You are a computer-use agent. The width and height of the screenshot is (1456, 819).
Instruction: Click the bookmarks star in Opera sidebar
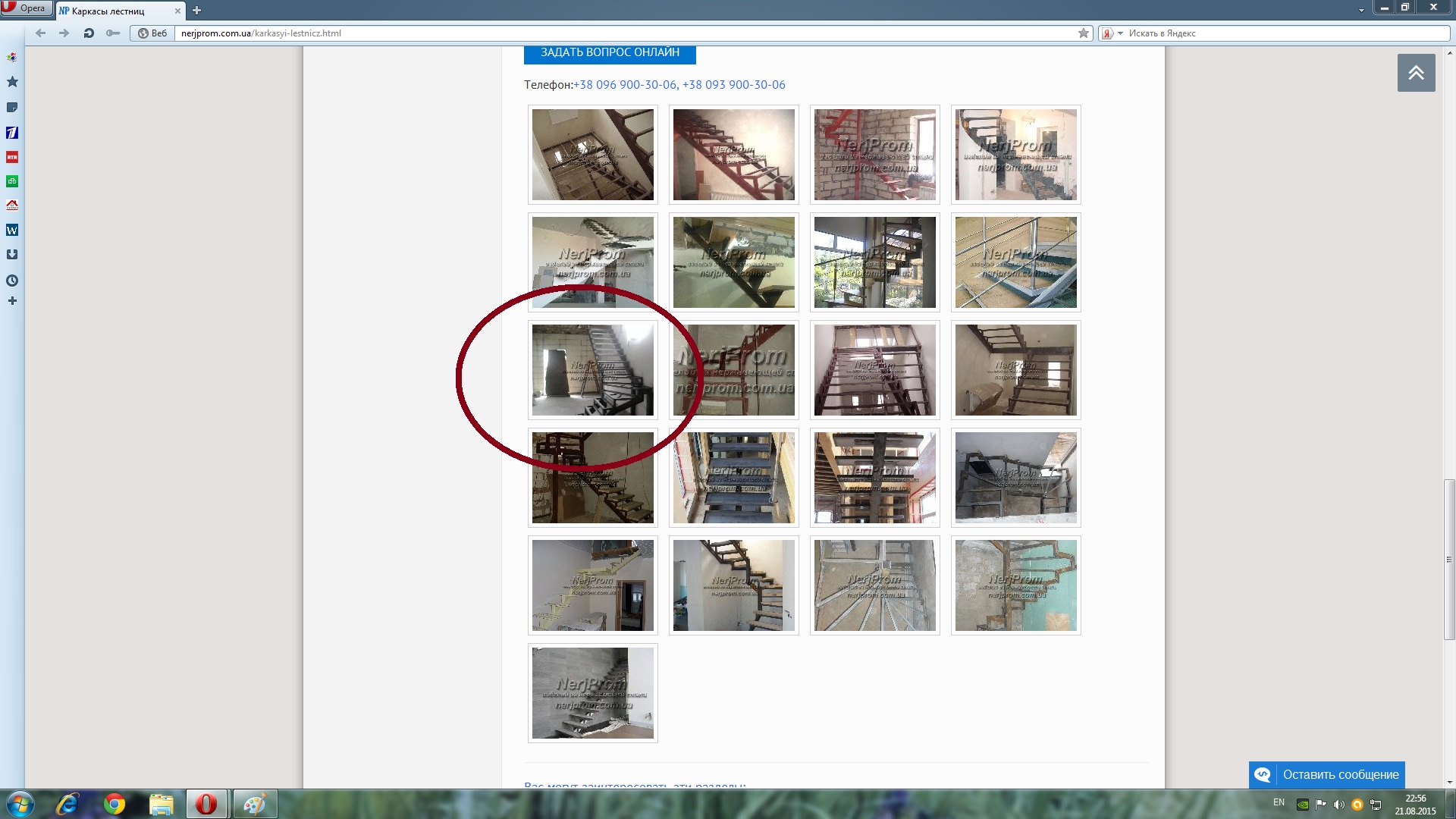pyautogui.click(x=12, y=82)
